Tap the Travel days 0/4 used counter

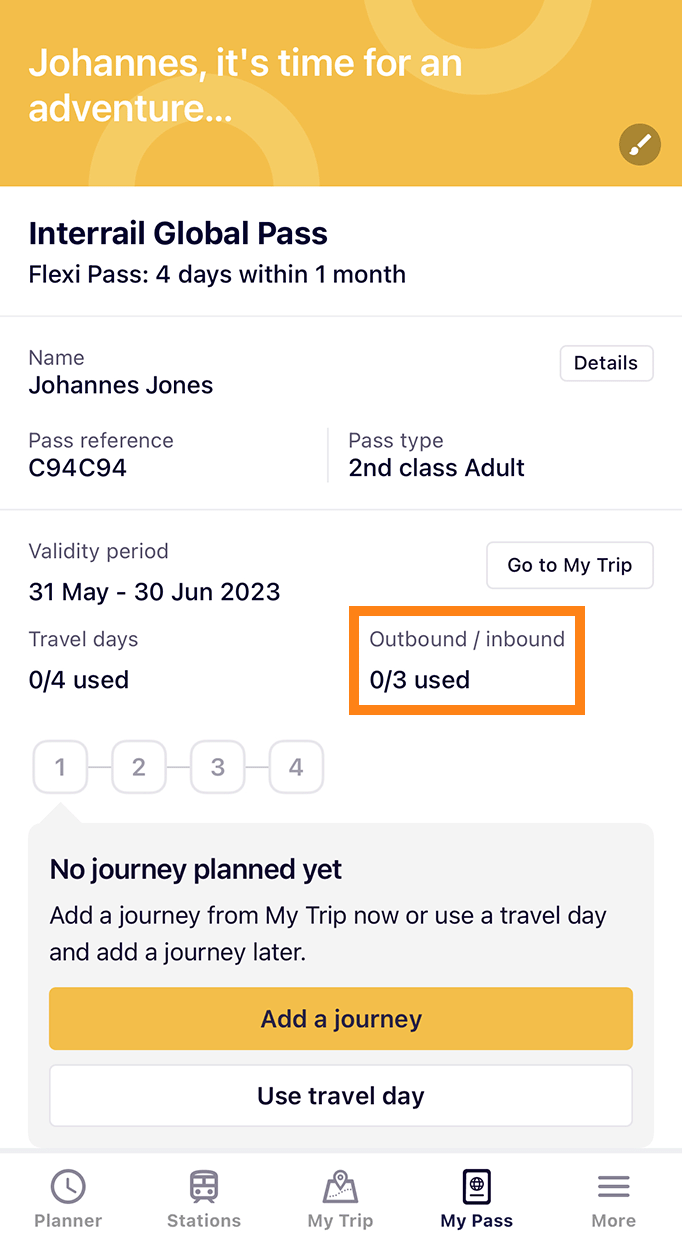[78, 679]
